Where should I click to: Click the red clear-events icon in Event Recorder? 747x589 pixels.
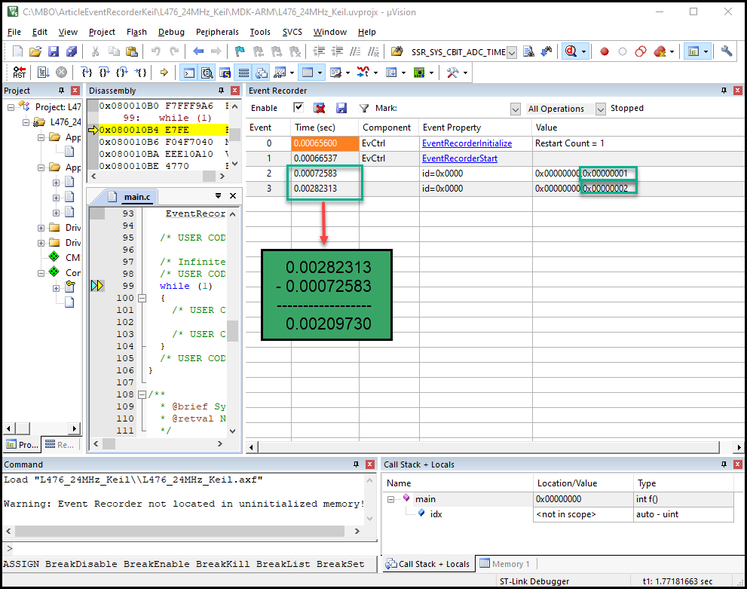319,108
